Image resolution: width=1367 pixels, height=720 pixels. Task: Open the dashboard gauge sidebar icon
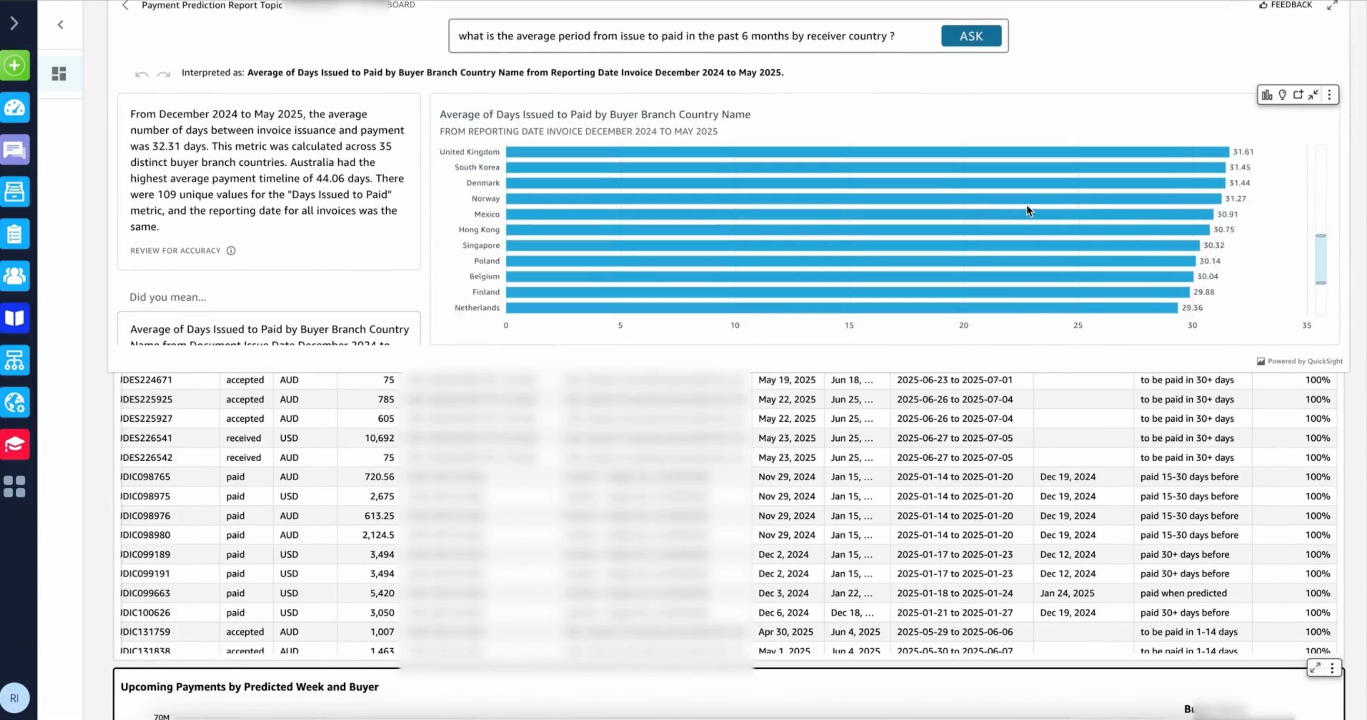point(15,108)
